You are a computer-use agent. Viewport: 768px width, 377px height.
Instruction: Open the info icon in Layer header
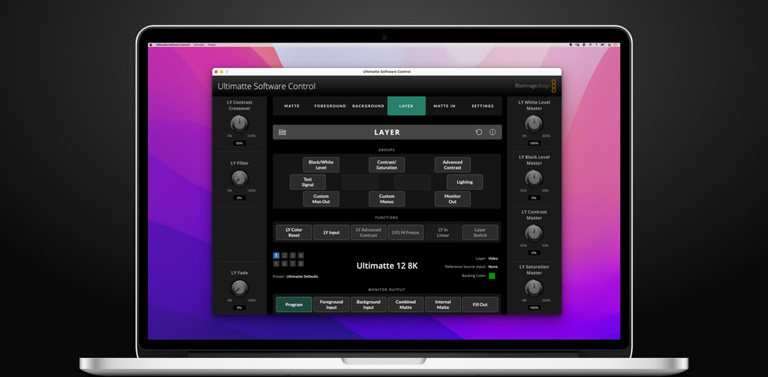pyautogui.click(x=492, y=132)
